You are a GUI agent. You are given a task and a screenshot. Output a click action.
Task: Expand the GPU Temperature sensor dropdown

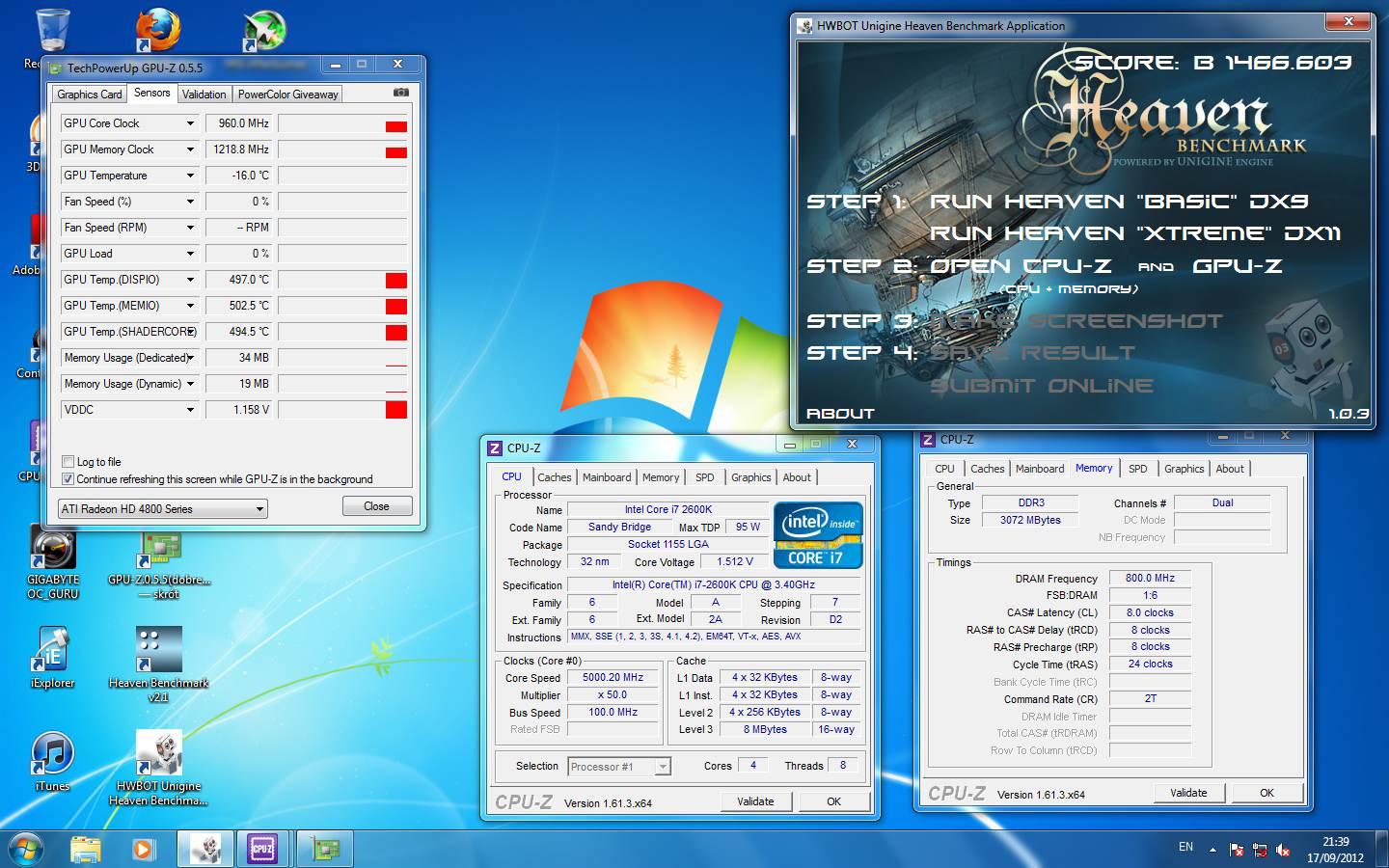coord(190,176)
